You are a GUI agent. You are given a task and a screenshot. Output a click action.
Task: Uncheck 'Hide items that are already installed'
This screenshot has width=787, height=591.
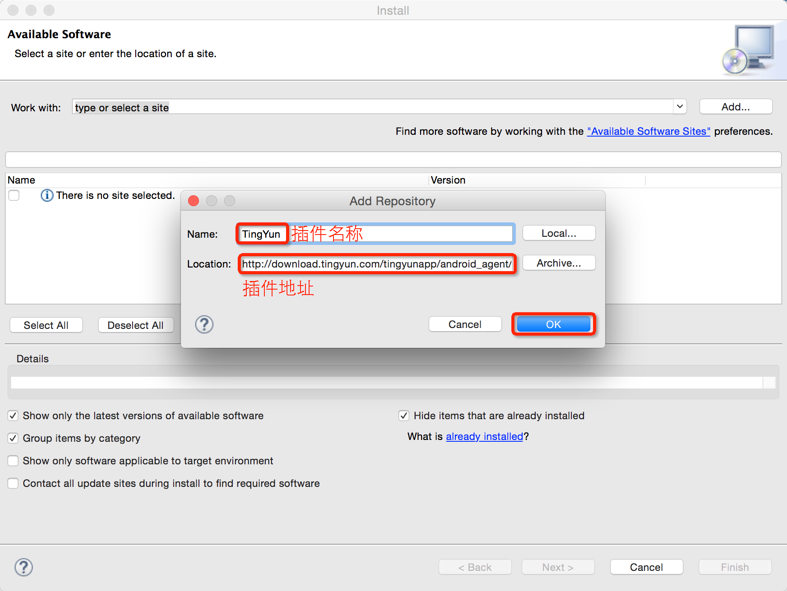pyautogui.click(x=404, y=416)
